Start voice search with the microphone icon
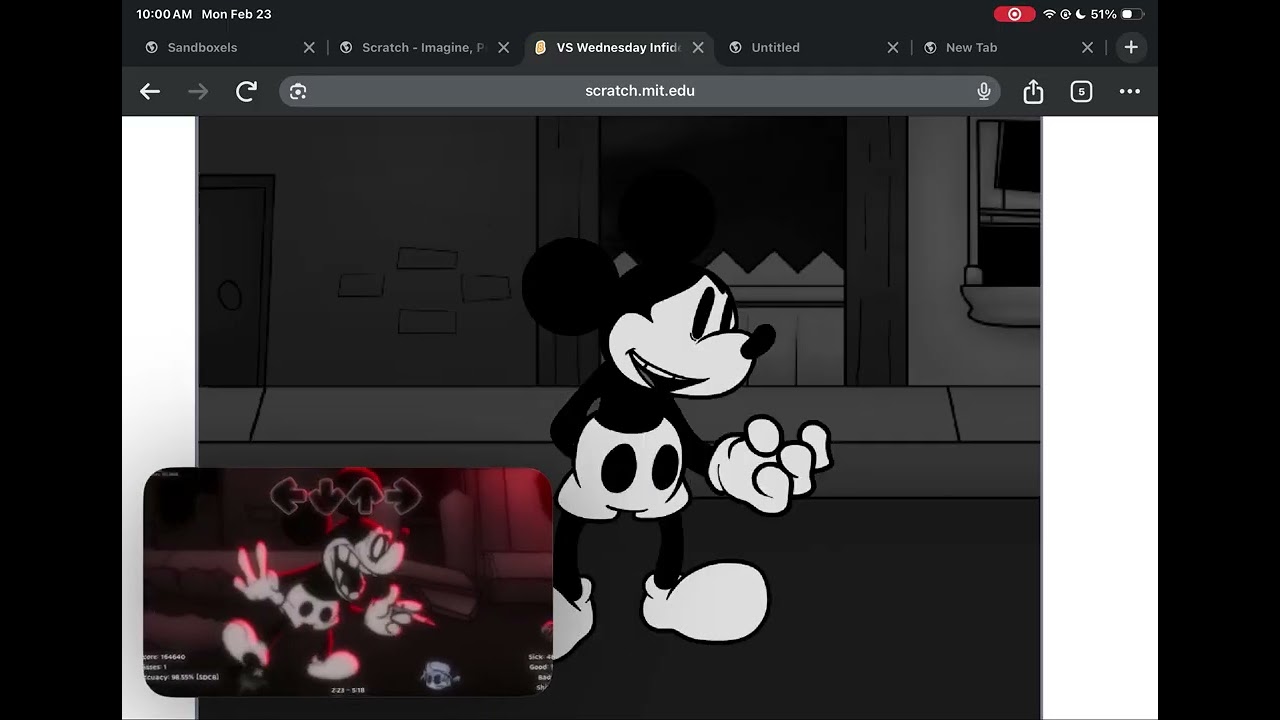Screen dimensions: 1280x720 (x=984, y=92)
